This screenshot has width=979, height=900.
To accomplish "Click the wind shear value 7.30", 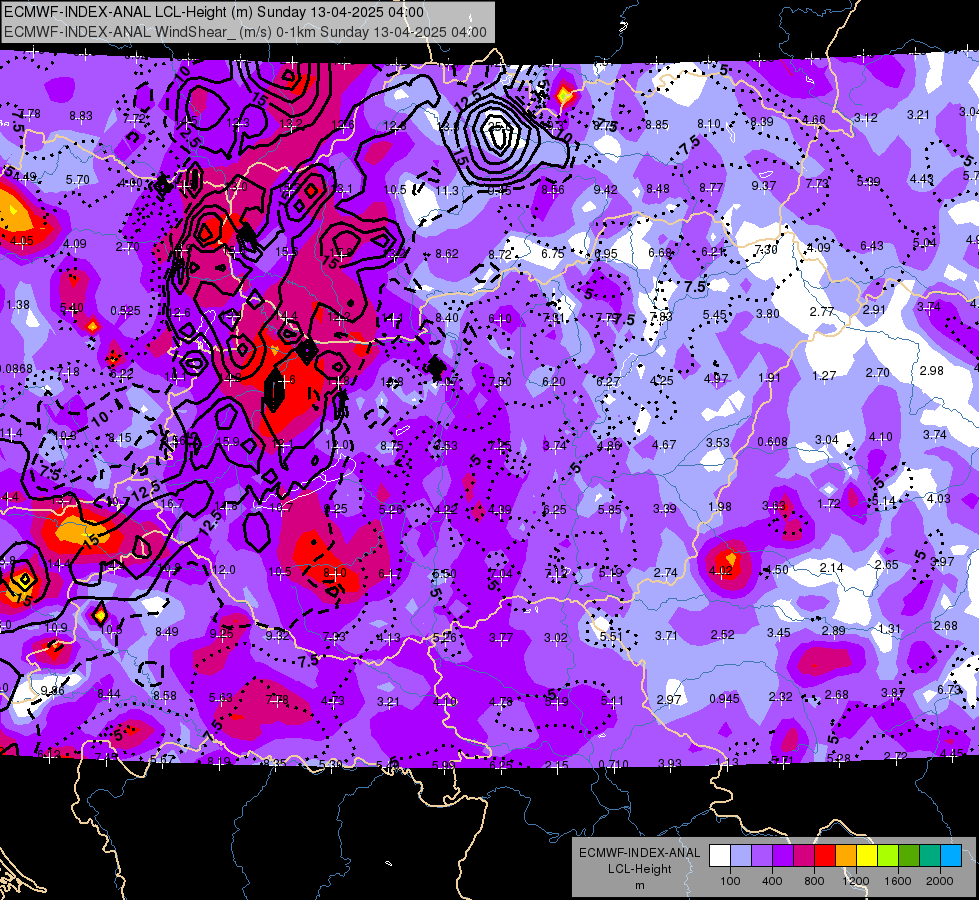I will 766,249.
